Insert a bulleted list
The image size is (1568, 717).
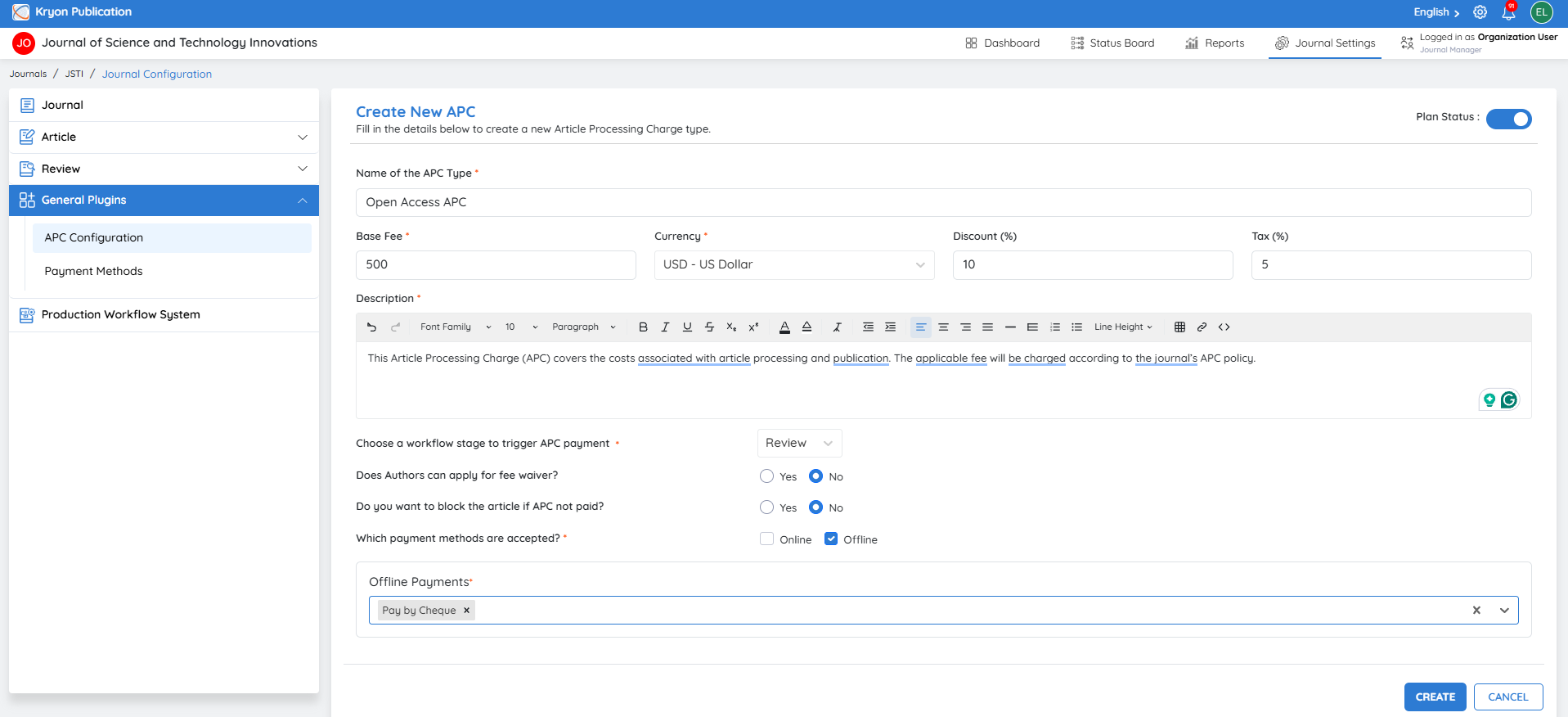1076,327
